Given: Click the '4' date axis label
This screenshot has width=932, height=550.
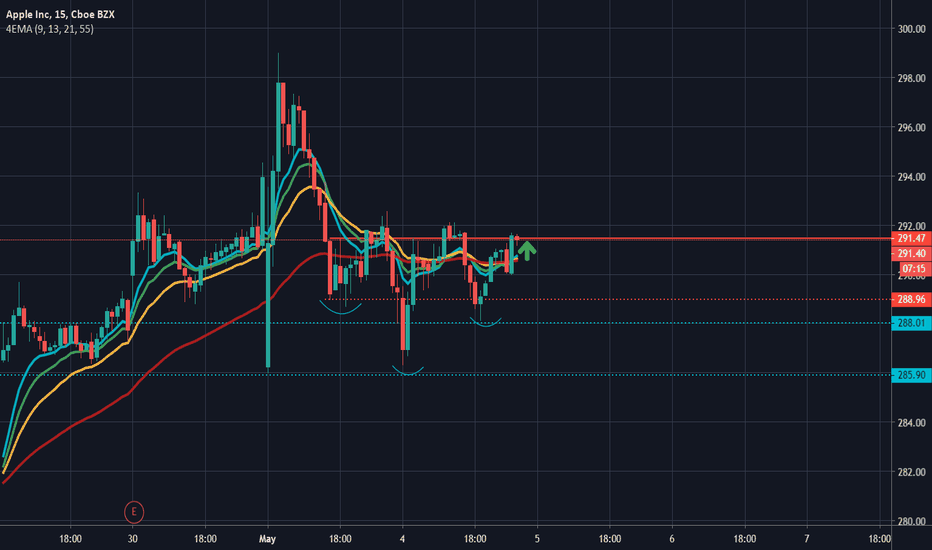Looking at the screenshot, I should [402, 539].
